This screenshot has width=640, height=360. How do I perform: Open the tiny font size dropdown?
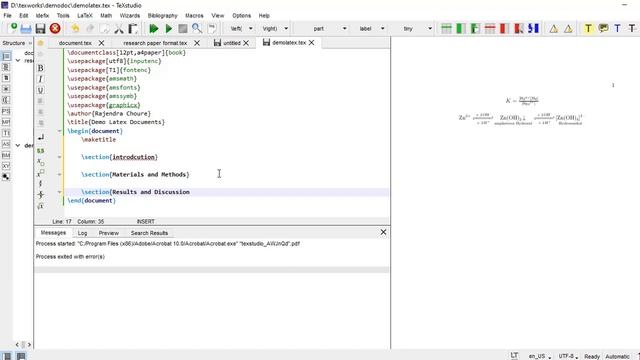430,29
